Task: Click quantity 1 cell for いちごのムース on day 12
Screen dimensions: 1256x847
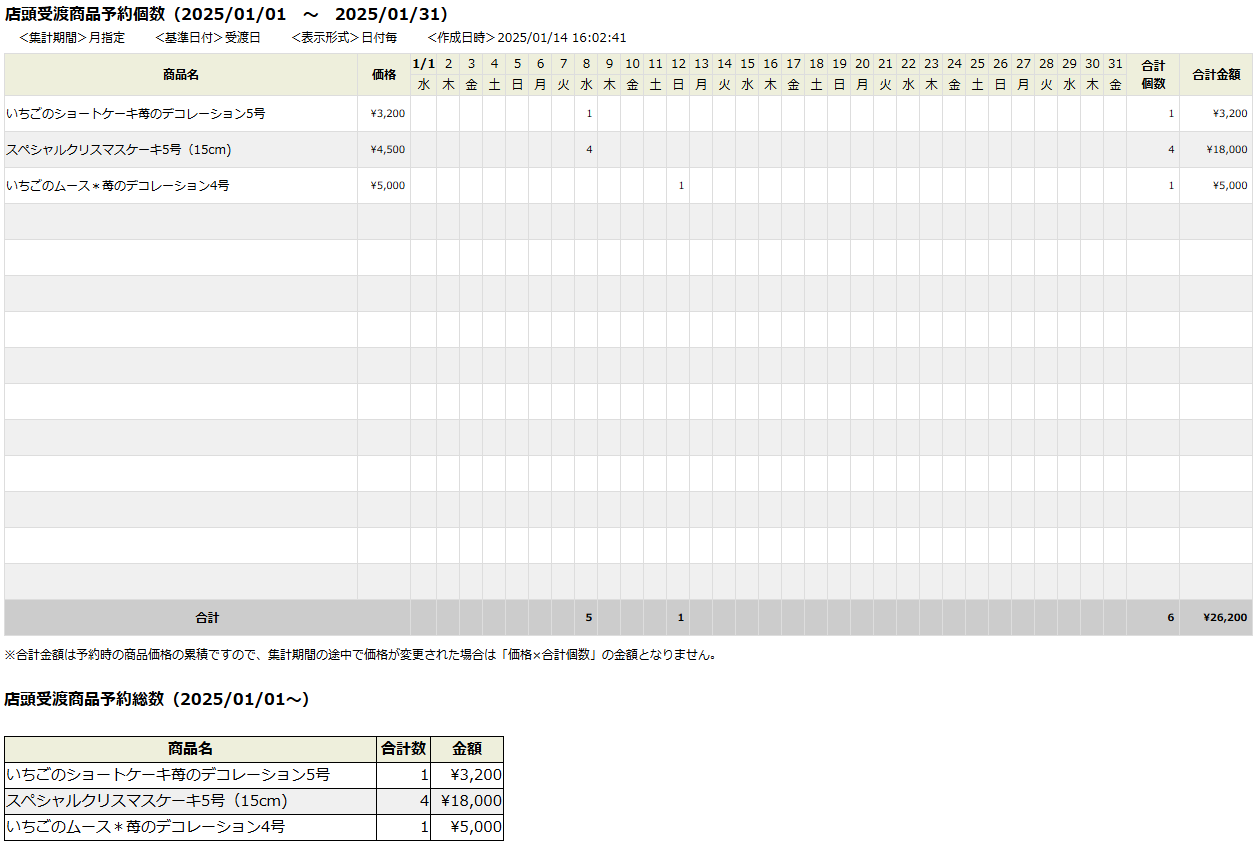Action: (680, 186)
